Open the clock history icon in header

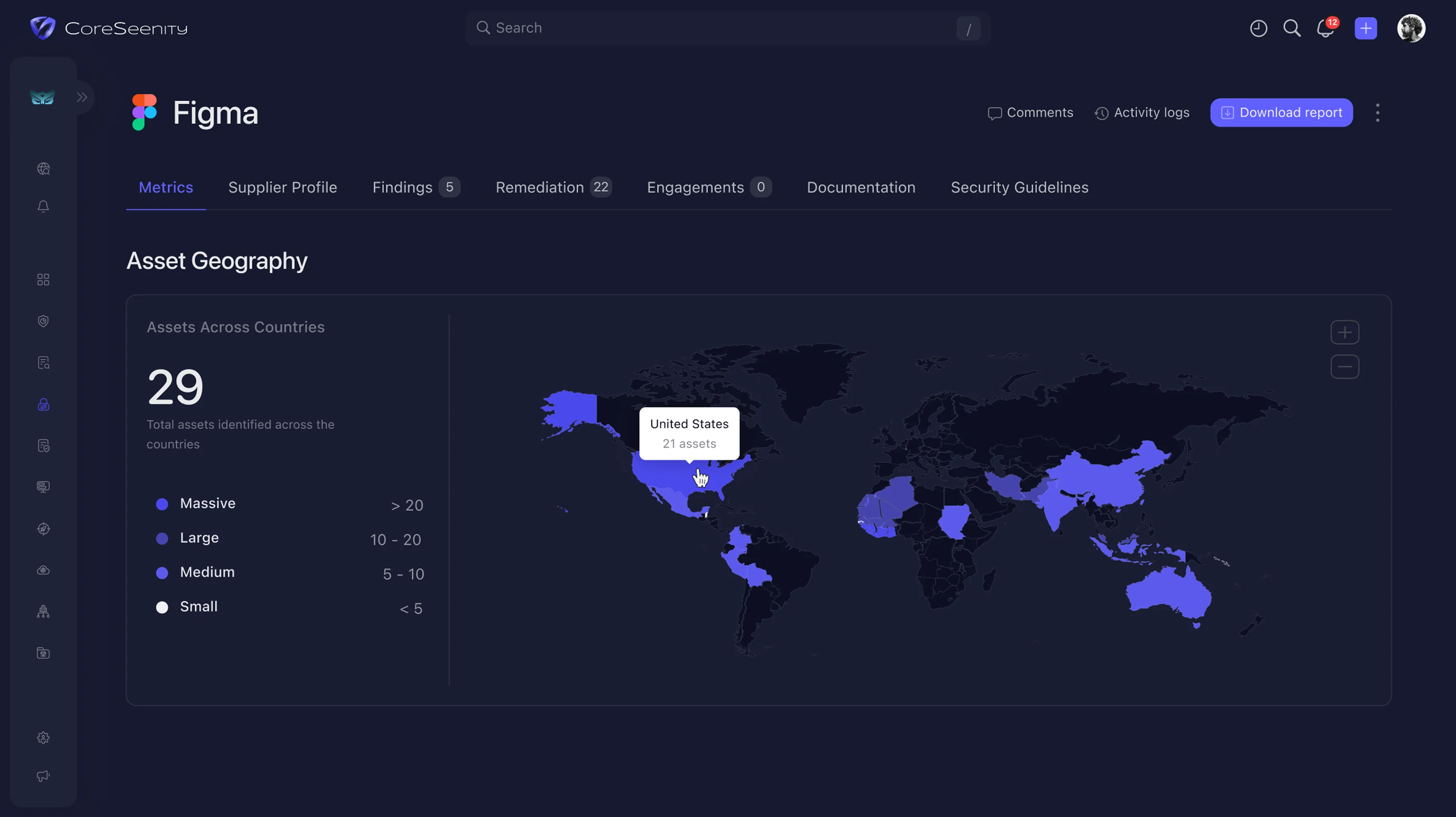click(1258, 28)
